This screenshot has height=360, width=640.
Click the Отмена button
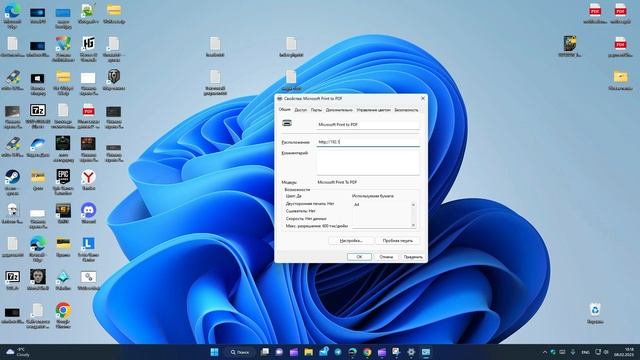click(x=386, y=257)
